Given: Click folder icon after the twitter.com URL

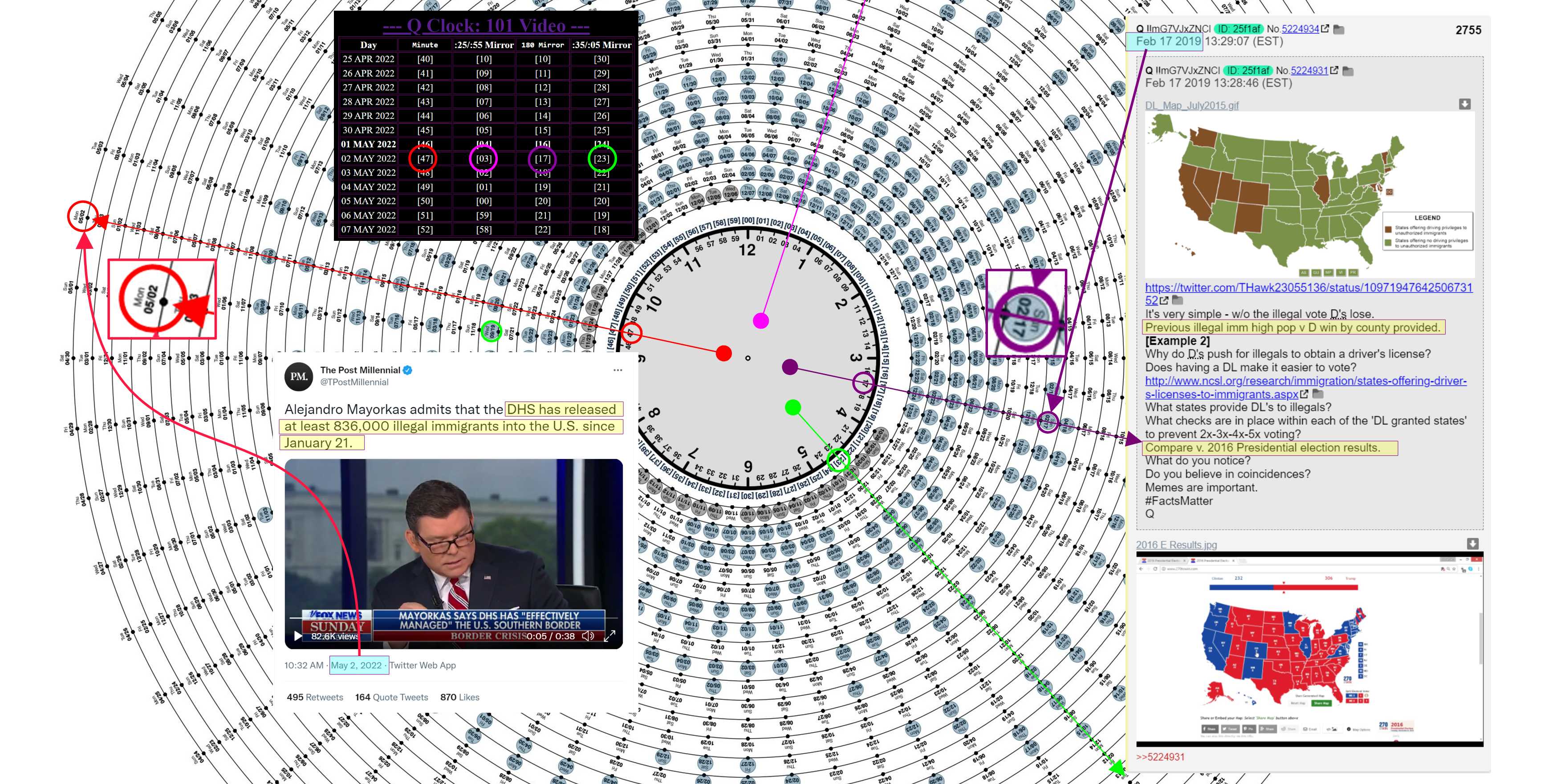Looking at the screenshot, I should point(1177,300).
